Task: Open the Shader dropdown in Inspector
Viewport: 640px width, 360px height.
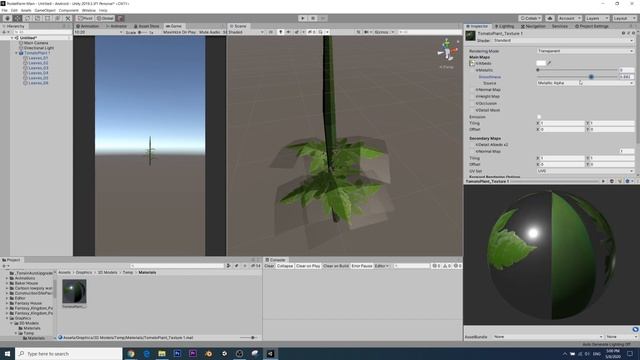Action: [562, 40]
